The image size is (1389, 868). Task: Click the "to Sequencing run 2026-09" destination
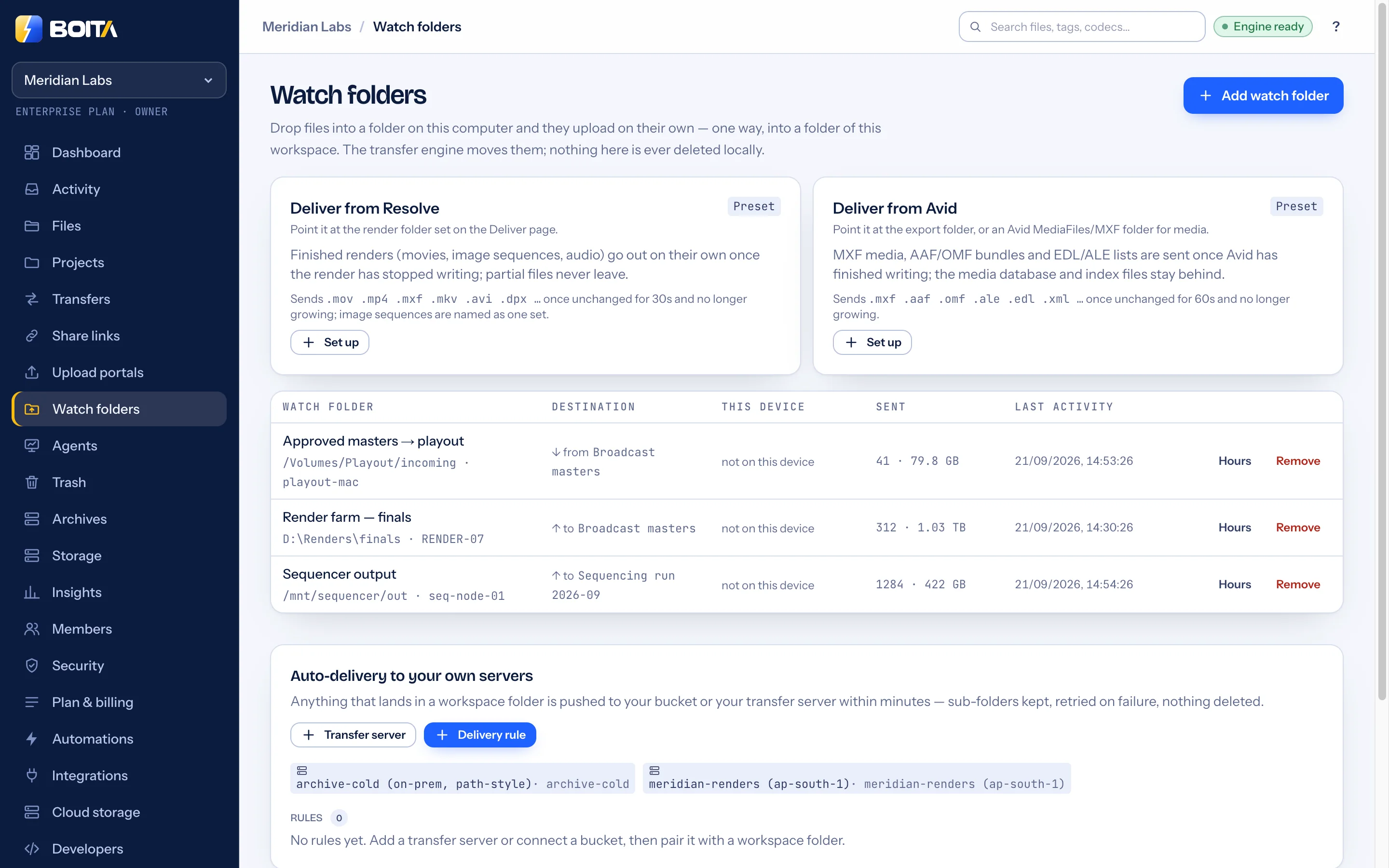coord(613,585)
